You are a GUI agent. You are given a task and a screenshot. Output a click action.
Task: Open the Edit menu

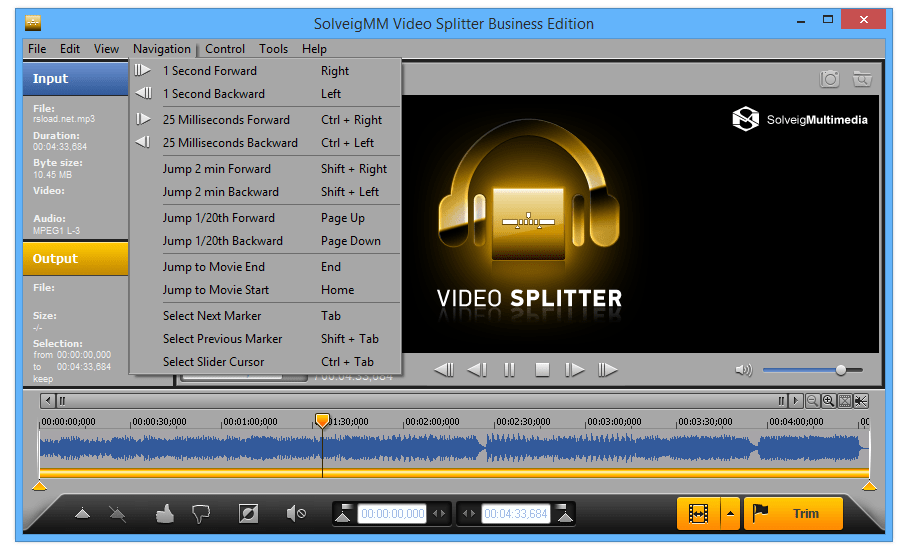[70, 49]
